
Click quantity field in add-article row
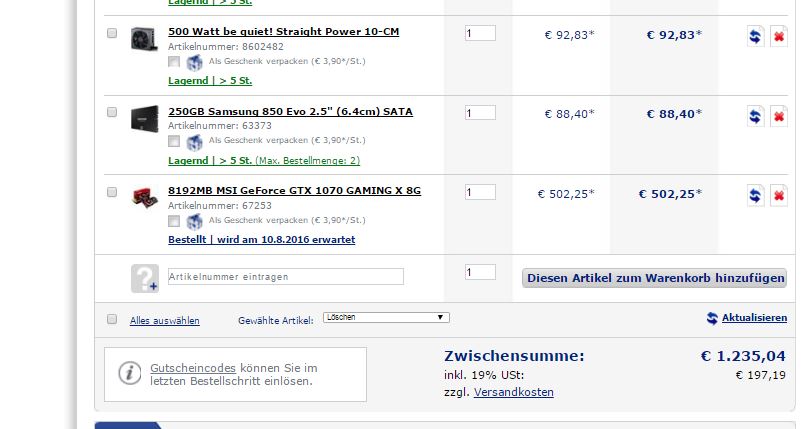pyautogui.click(x=480, y=272)
